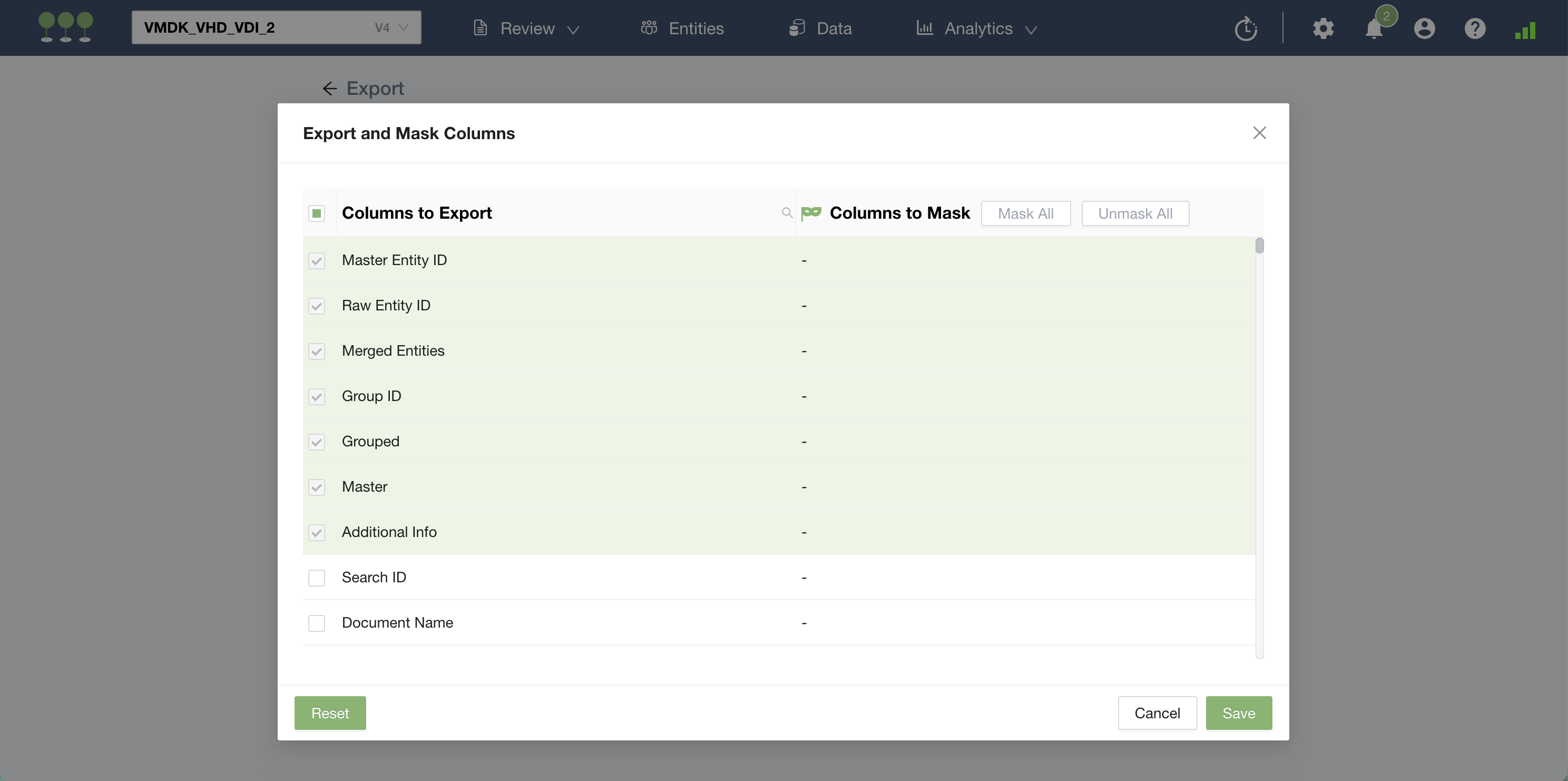The image size is (1568, 781).
Task: Click the help question mark icon
Action: (x=1474, y=28)
